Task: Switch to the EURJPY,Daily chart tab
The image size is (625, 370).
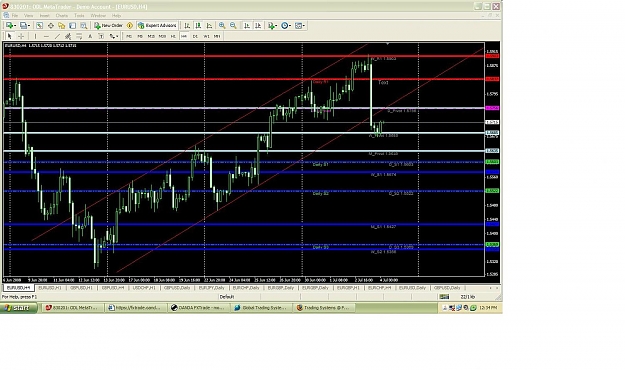Action: (x=212, y=287)
